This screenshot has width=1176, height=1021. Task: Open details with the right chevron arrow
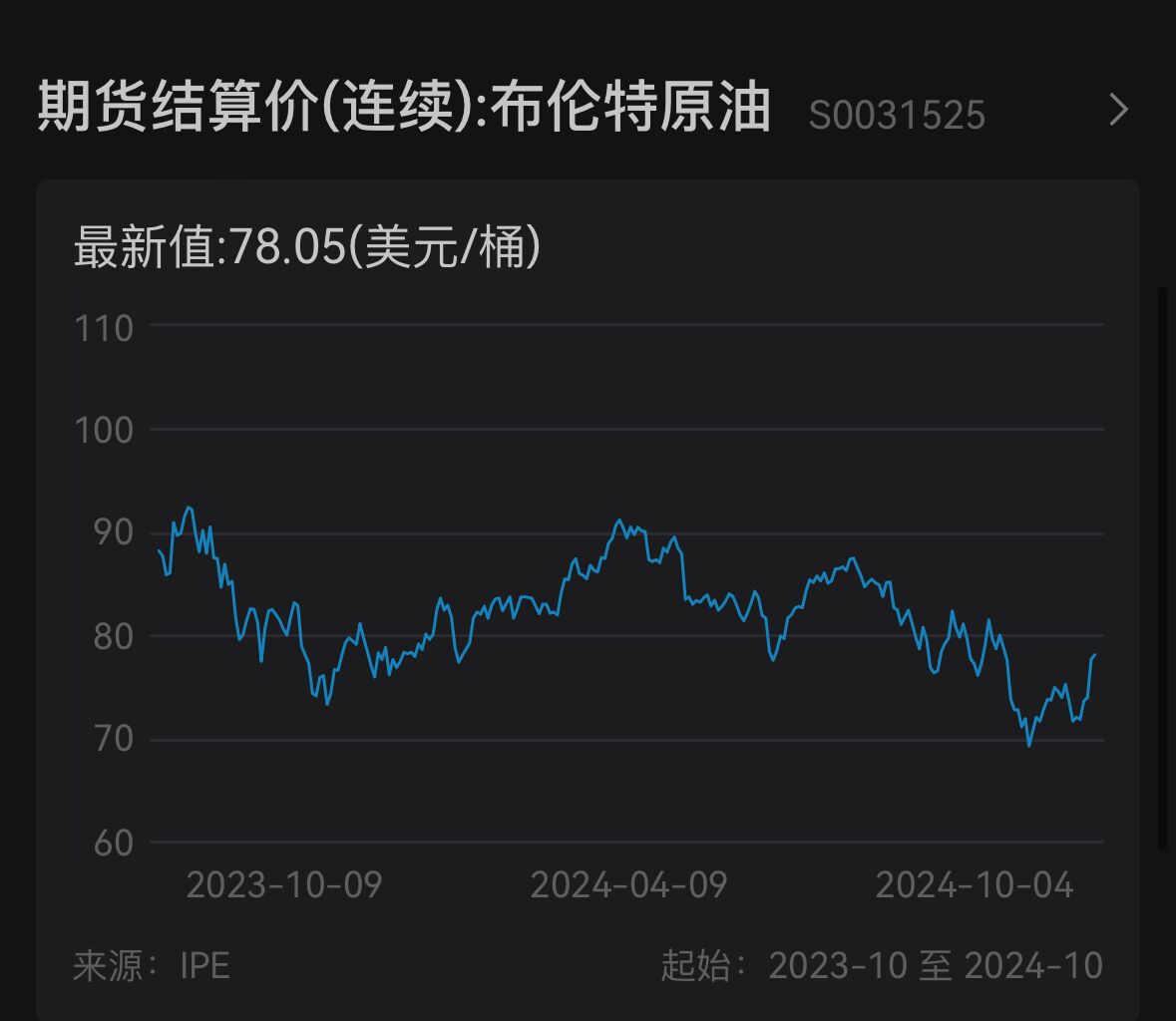point(1119,110)
